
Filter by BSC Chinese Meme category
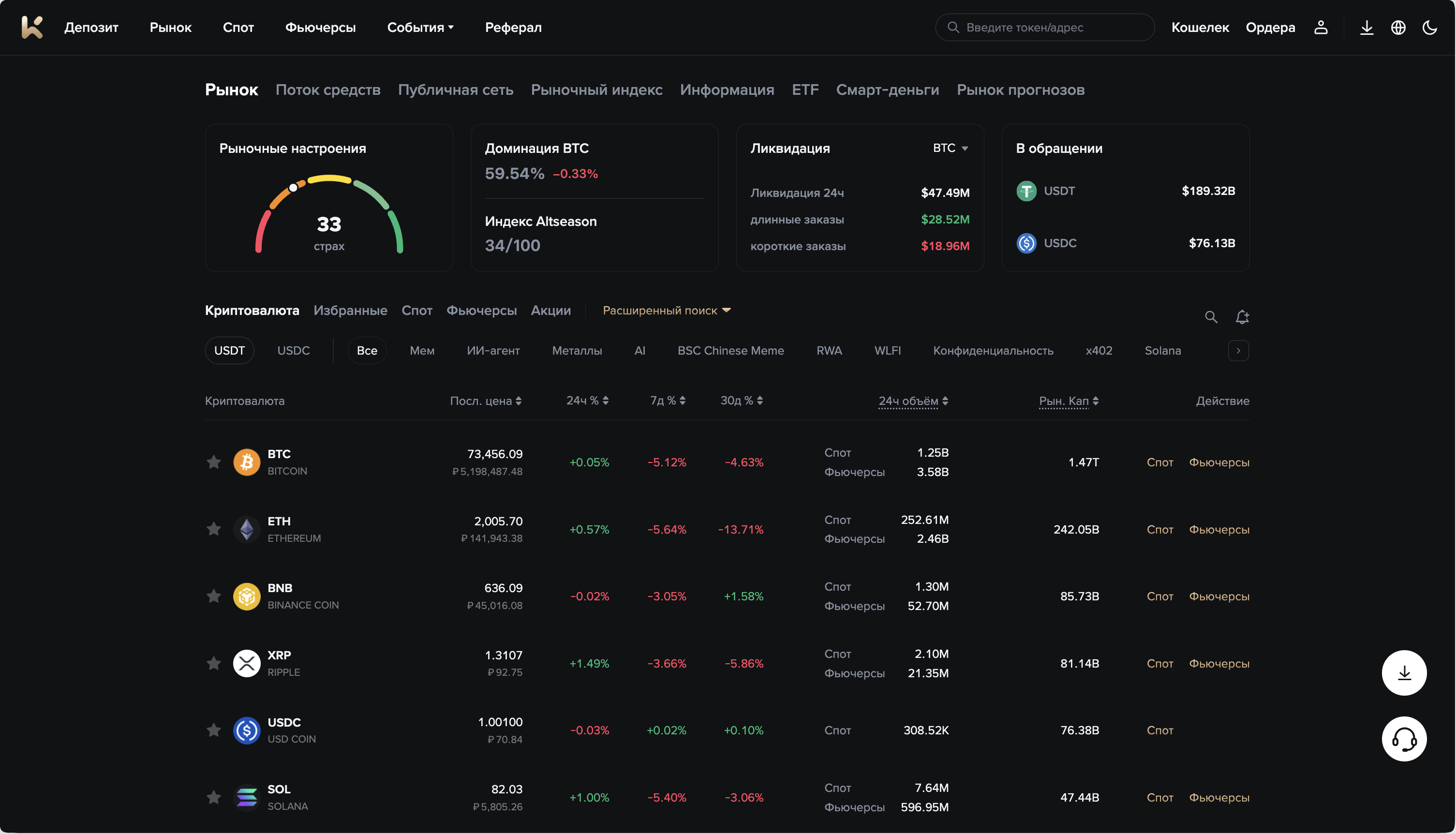click(730, 351)
